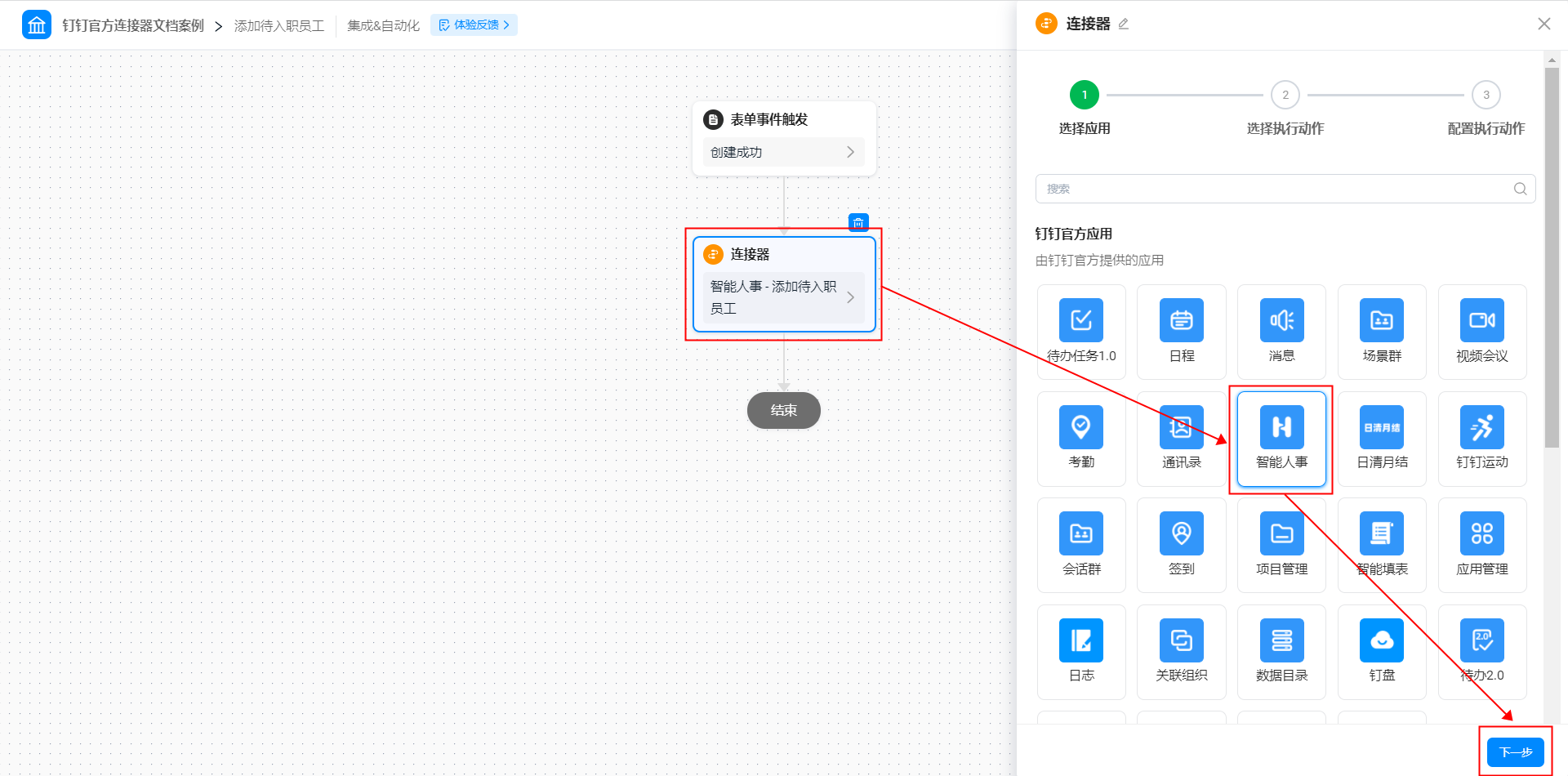Choose the 考勤 attendance app
This screenshot has width=1568, height=776.
(1081, 439)
